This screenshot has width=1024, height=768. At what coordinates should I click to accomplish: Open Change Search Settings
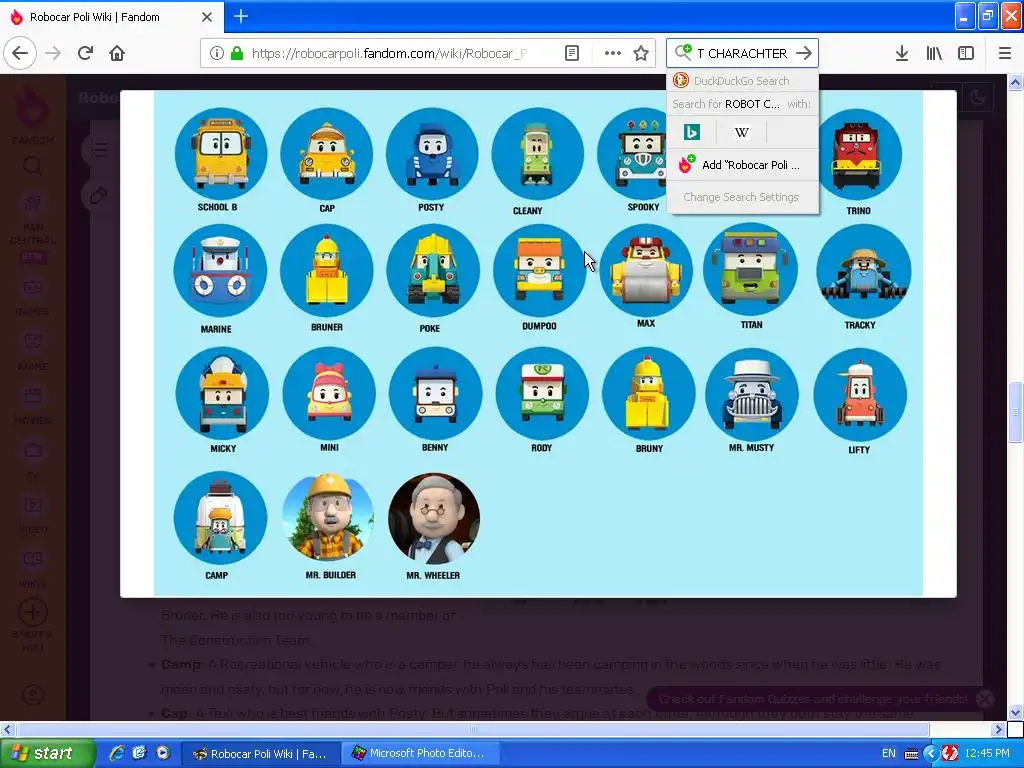tap(741, 197)
